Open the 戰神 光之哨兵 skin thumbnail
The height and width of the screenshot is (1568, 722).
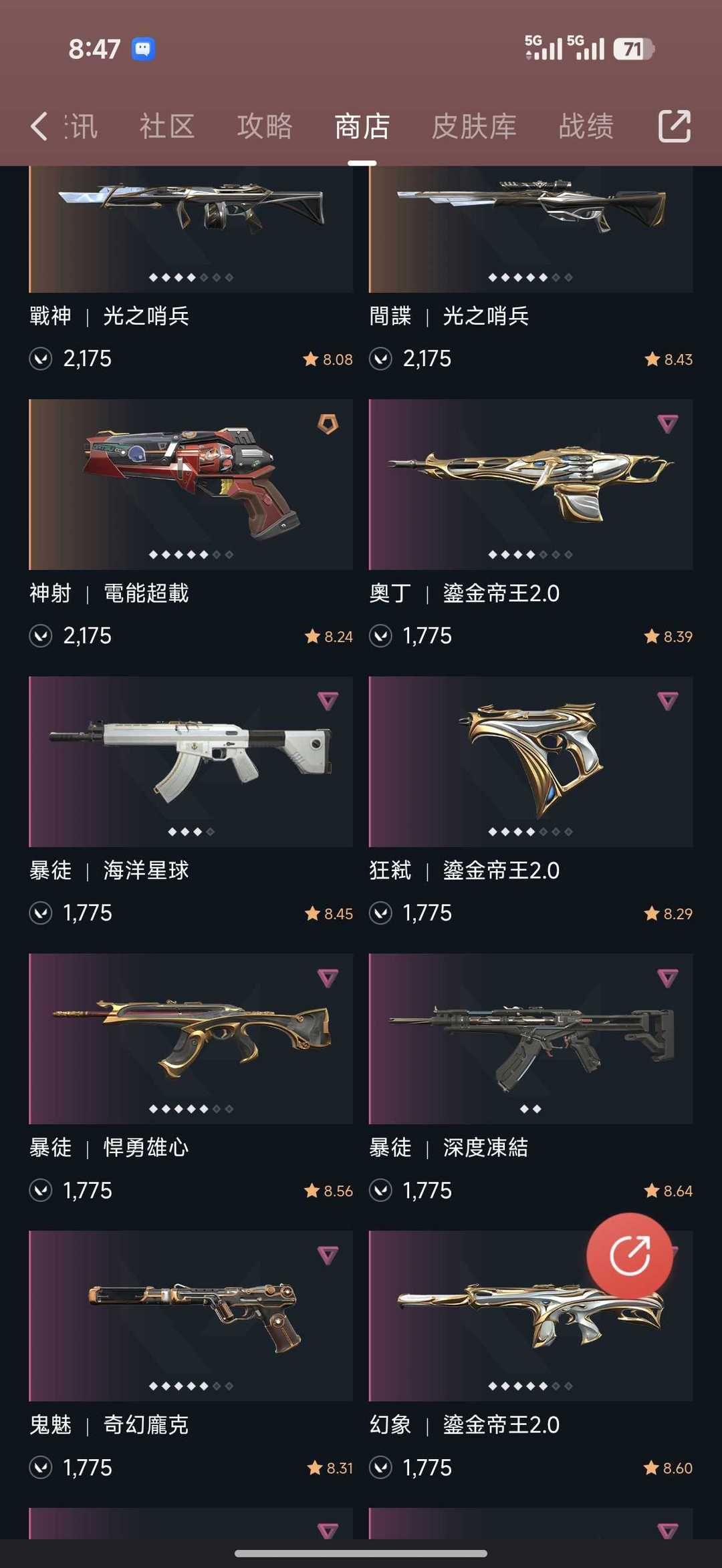point(191,229)
